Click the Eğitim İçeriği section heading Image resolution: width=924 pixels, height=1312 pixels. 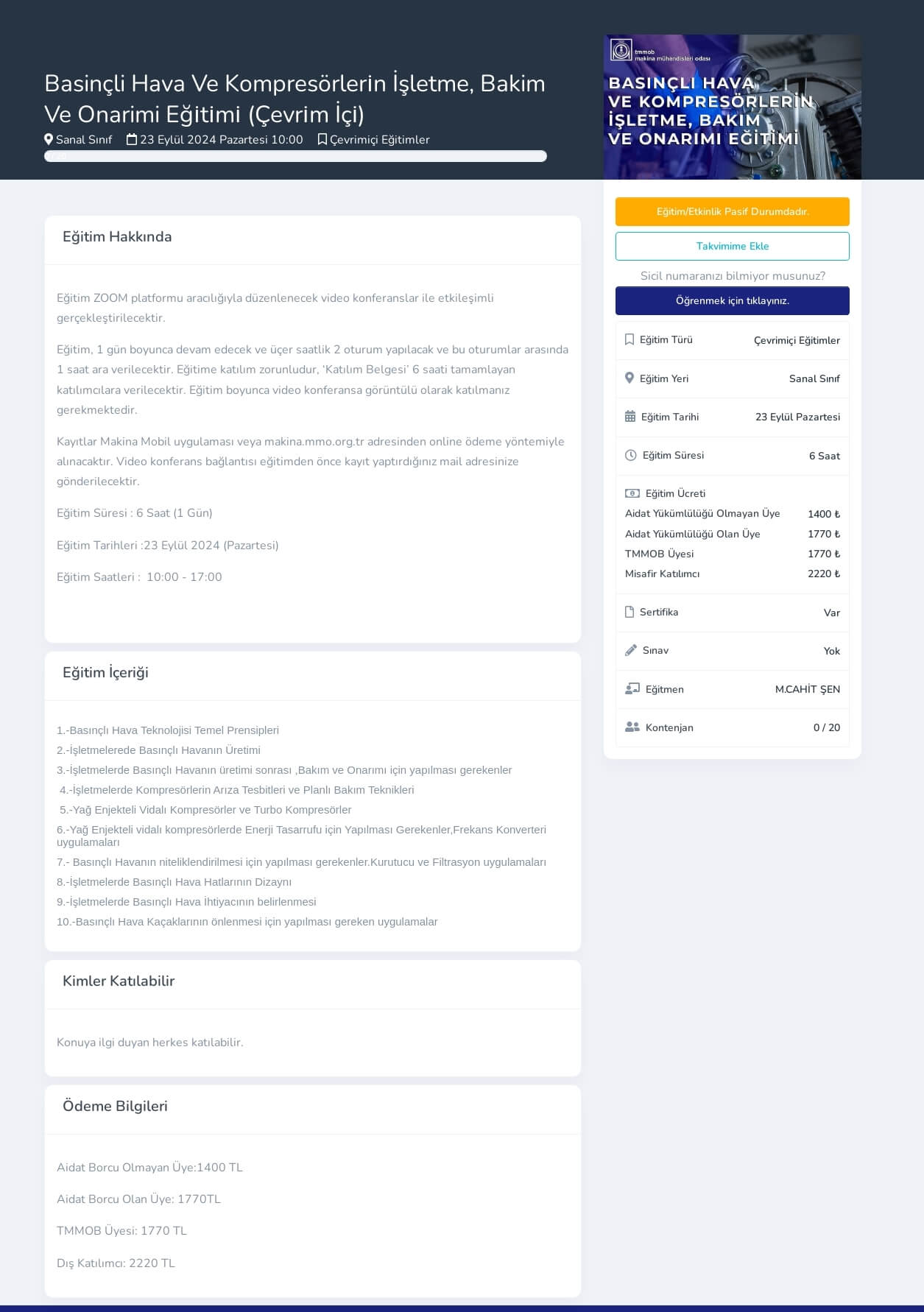point(105,673)
